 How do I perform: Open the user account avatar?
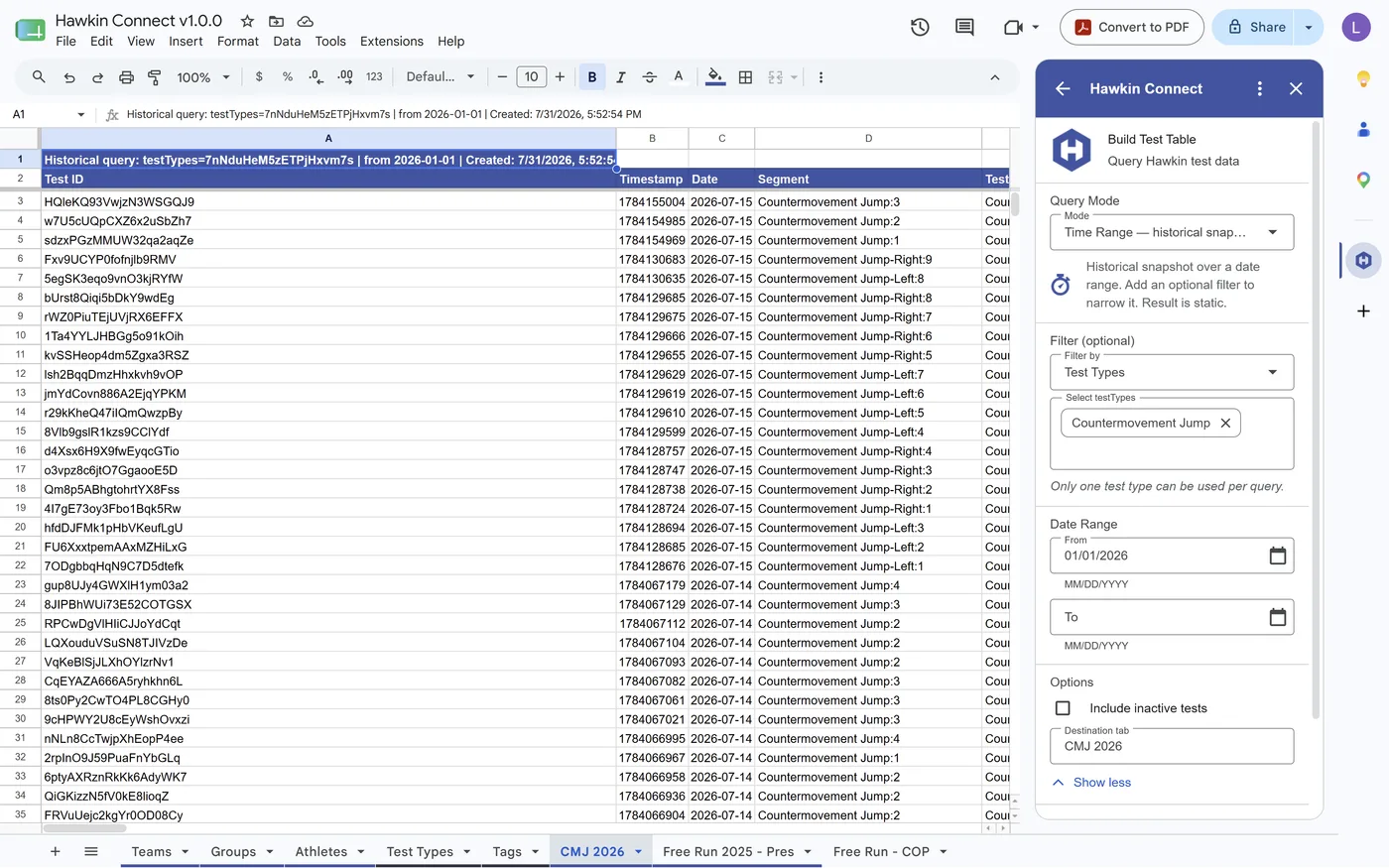1356,27
